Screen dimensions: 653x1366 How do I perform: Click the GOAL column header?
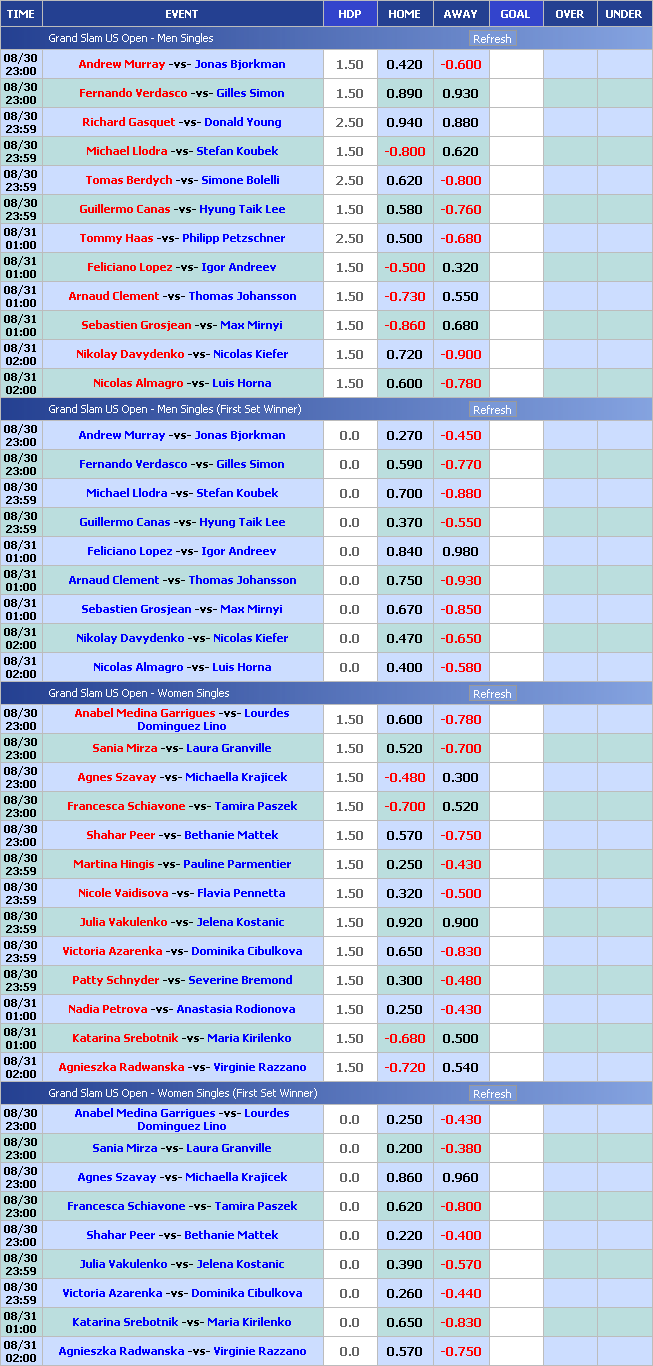(x=515, y=14)
